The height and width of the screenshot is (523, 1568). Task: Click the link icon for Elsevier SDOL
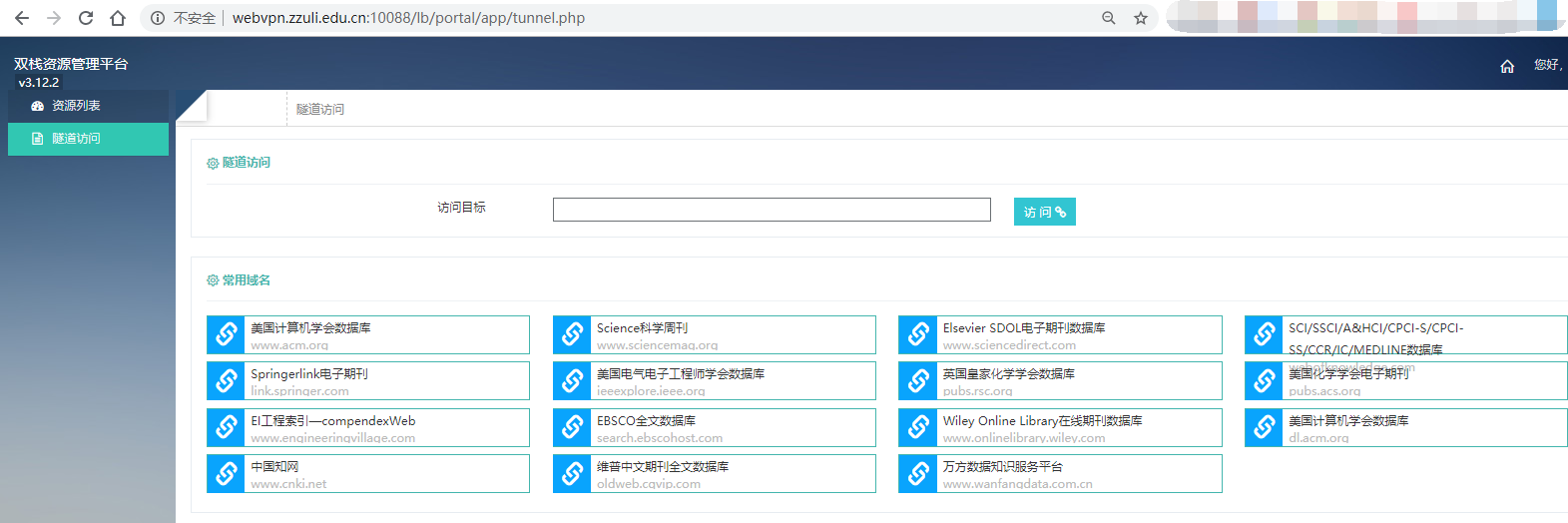[918, 334]
